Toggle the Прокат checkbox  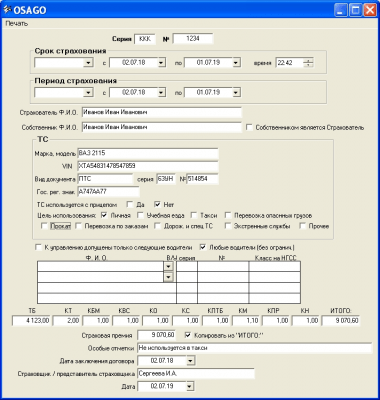coord(44,226)
